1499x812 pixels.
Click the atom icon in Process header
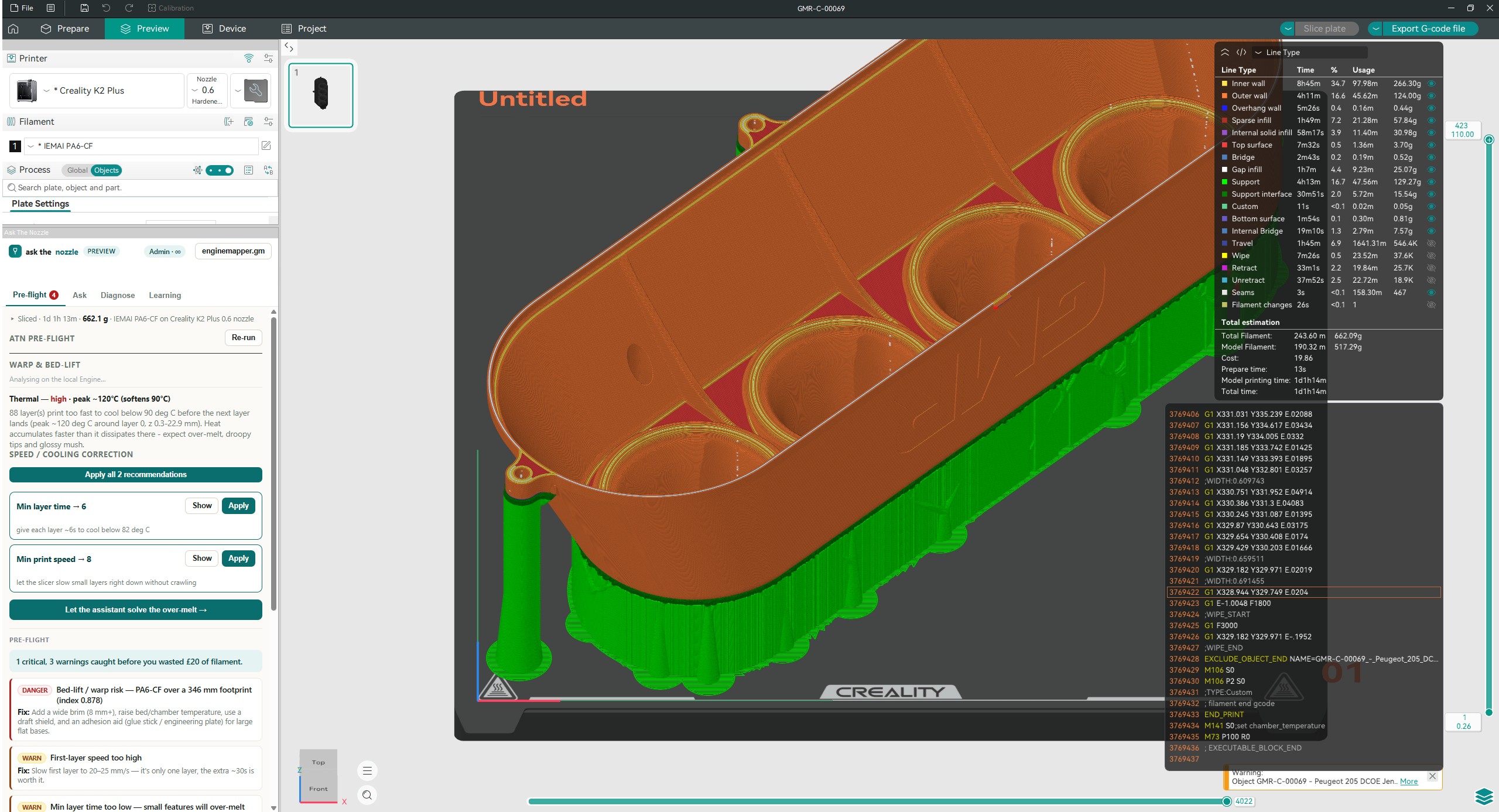pyautogui.click(x=197, y=170)
